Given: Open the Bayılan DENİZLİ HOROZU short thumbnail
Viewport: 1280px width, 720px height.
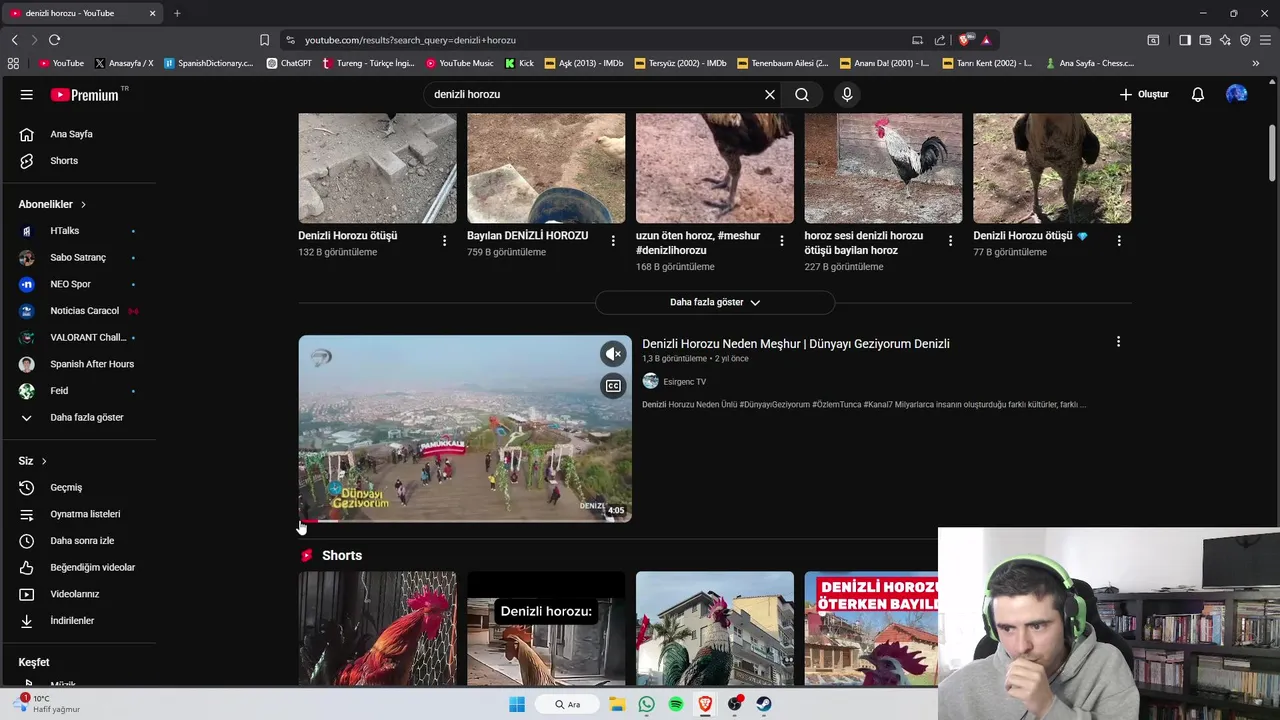Looking at the screenshot, I should pos(546,168).
